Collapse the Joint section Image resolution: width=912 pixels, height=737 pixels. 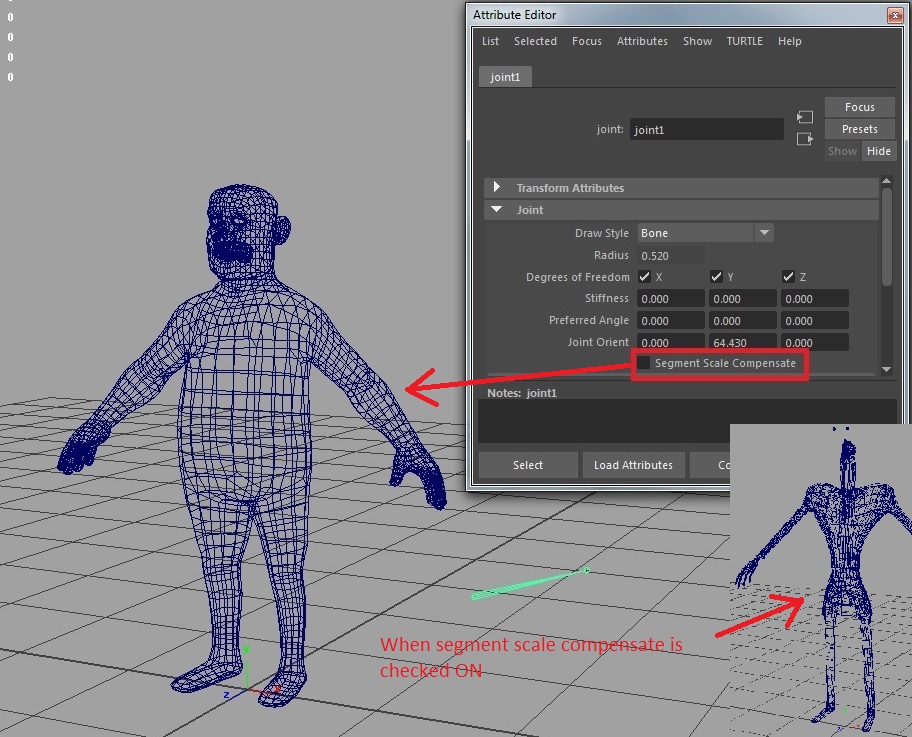[497, 210]
